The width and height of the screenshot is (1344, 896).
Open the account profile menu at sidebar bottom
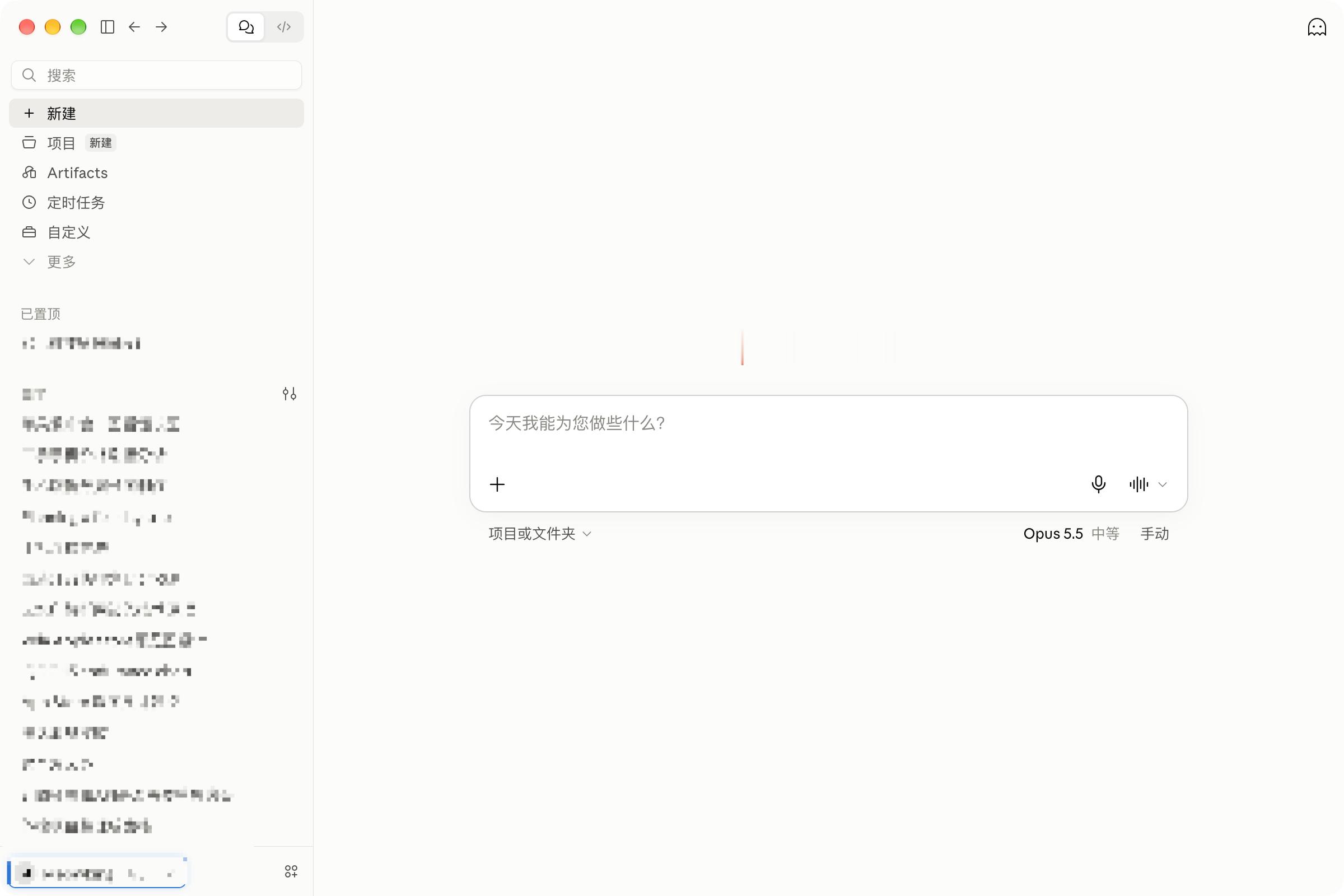pyautogui.click(x=97, y=872)
